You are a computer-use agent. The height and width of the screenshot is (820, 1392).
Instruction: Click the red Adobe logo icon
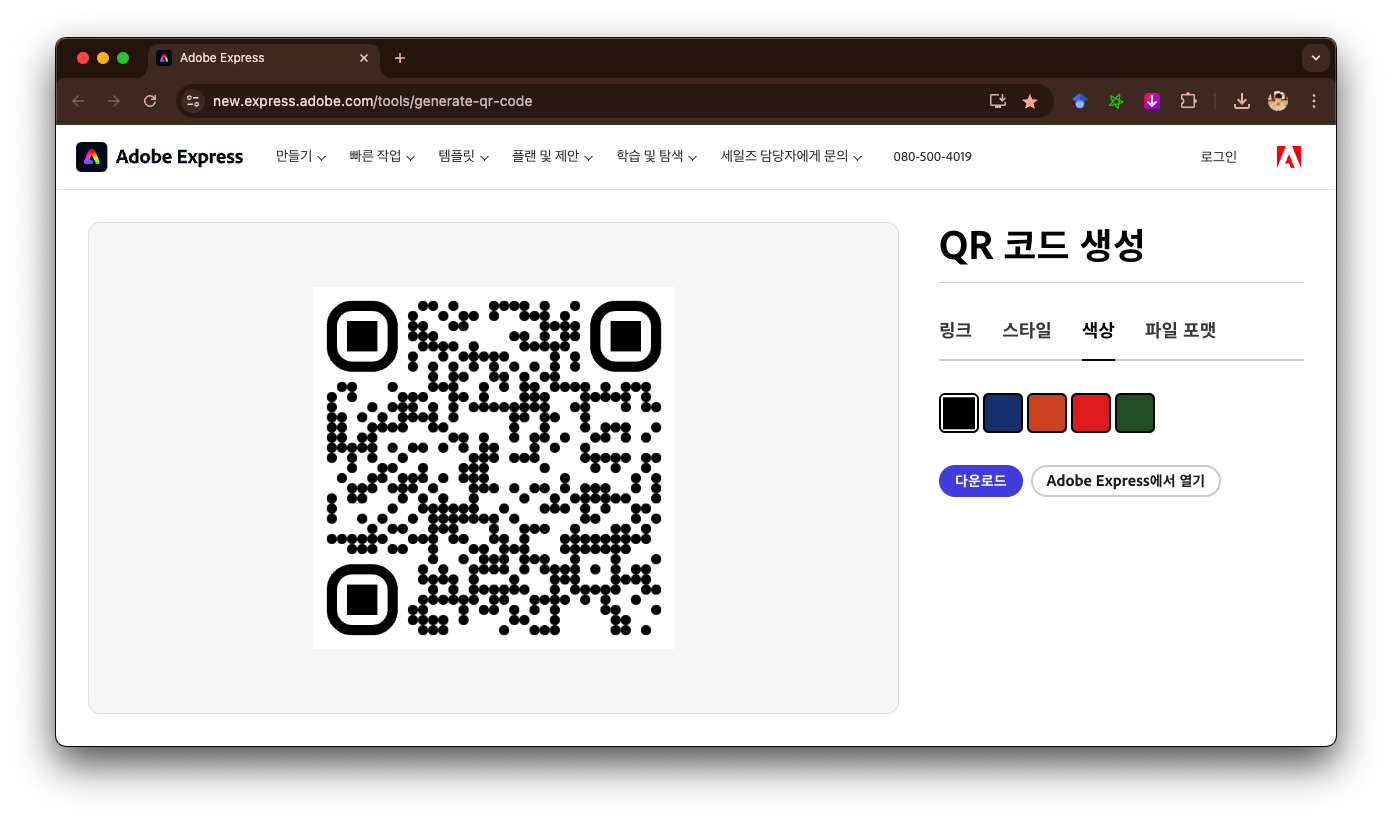1289,157
